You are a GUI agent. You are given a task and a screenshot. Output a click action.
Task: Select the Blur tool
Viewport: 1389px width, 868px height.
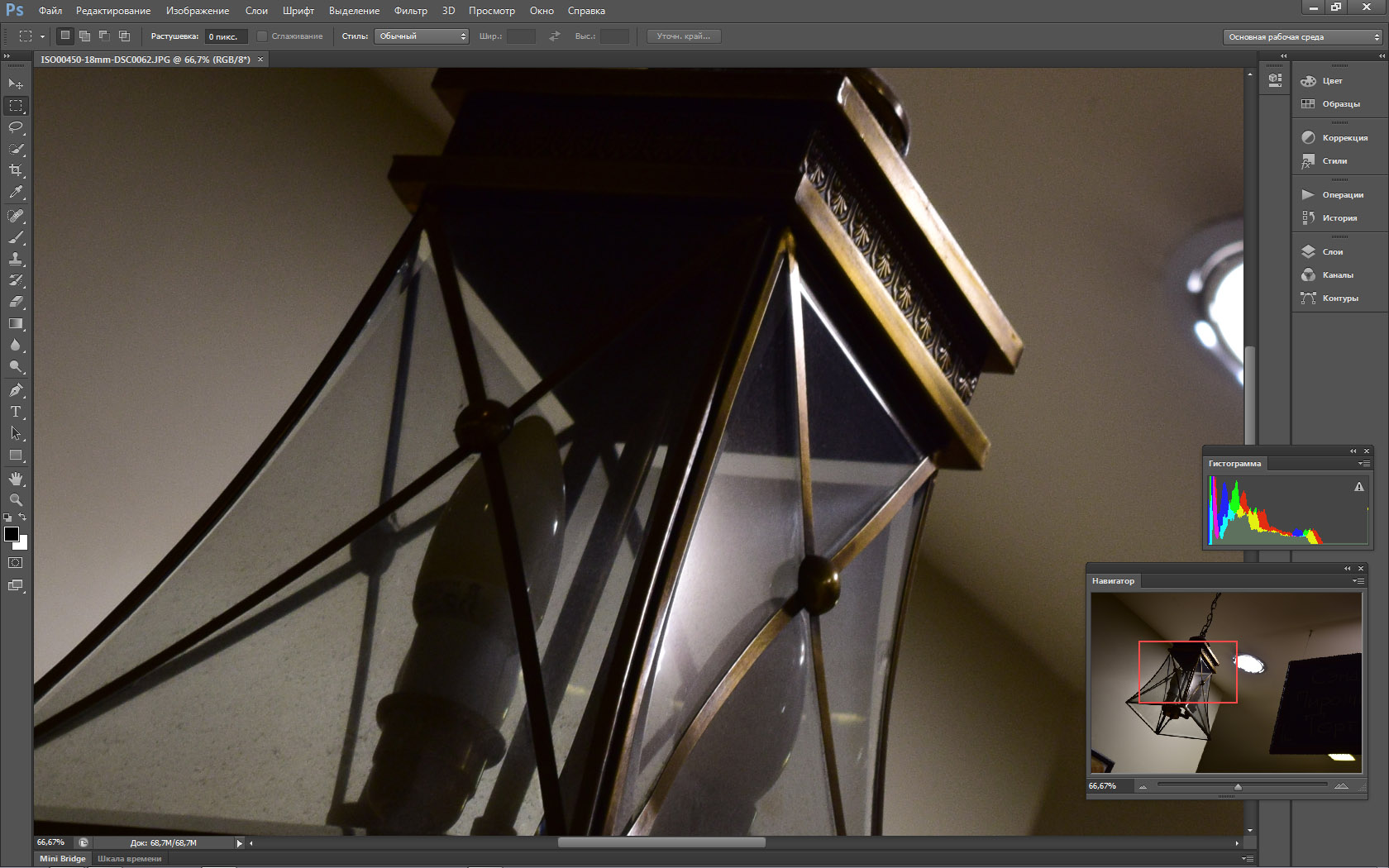pos(16,345)
